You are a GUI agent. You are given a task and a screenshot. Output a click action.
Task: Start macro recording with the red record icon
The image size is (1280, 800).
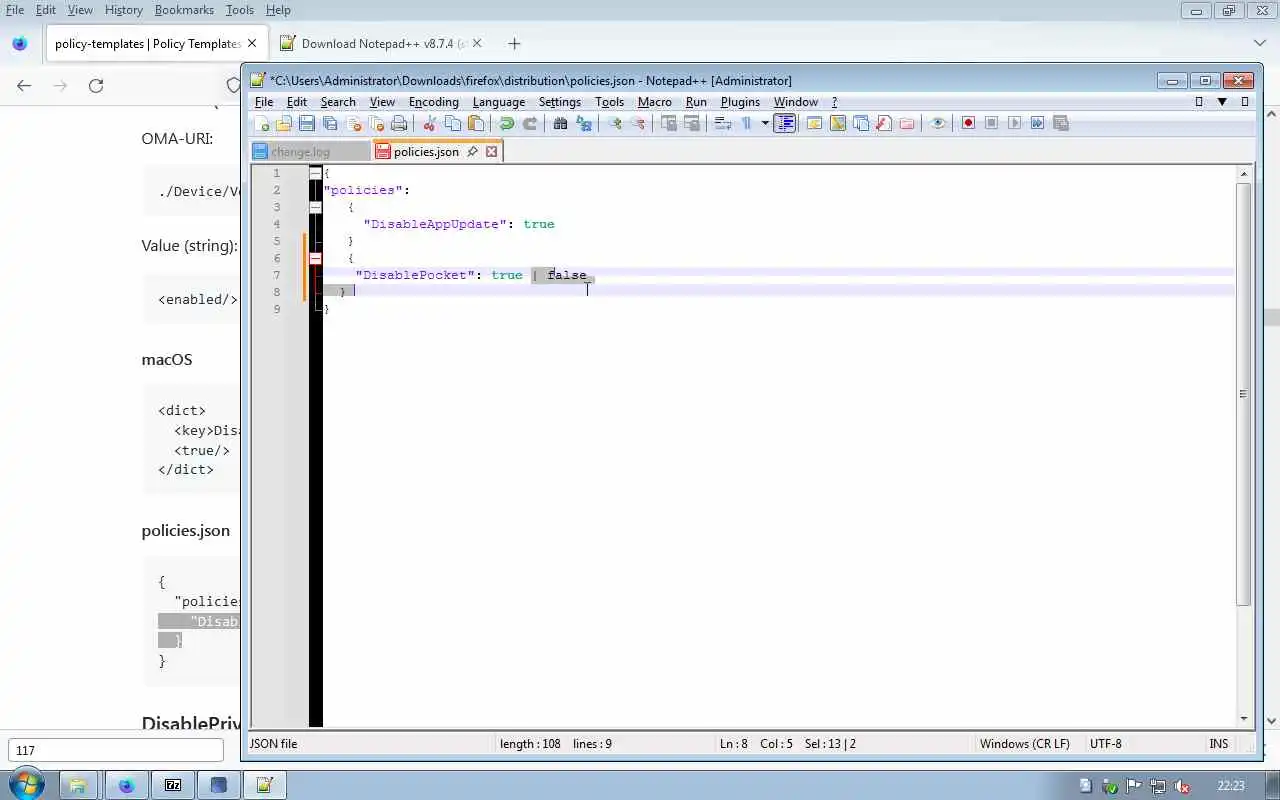[x=968, y=123]
